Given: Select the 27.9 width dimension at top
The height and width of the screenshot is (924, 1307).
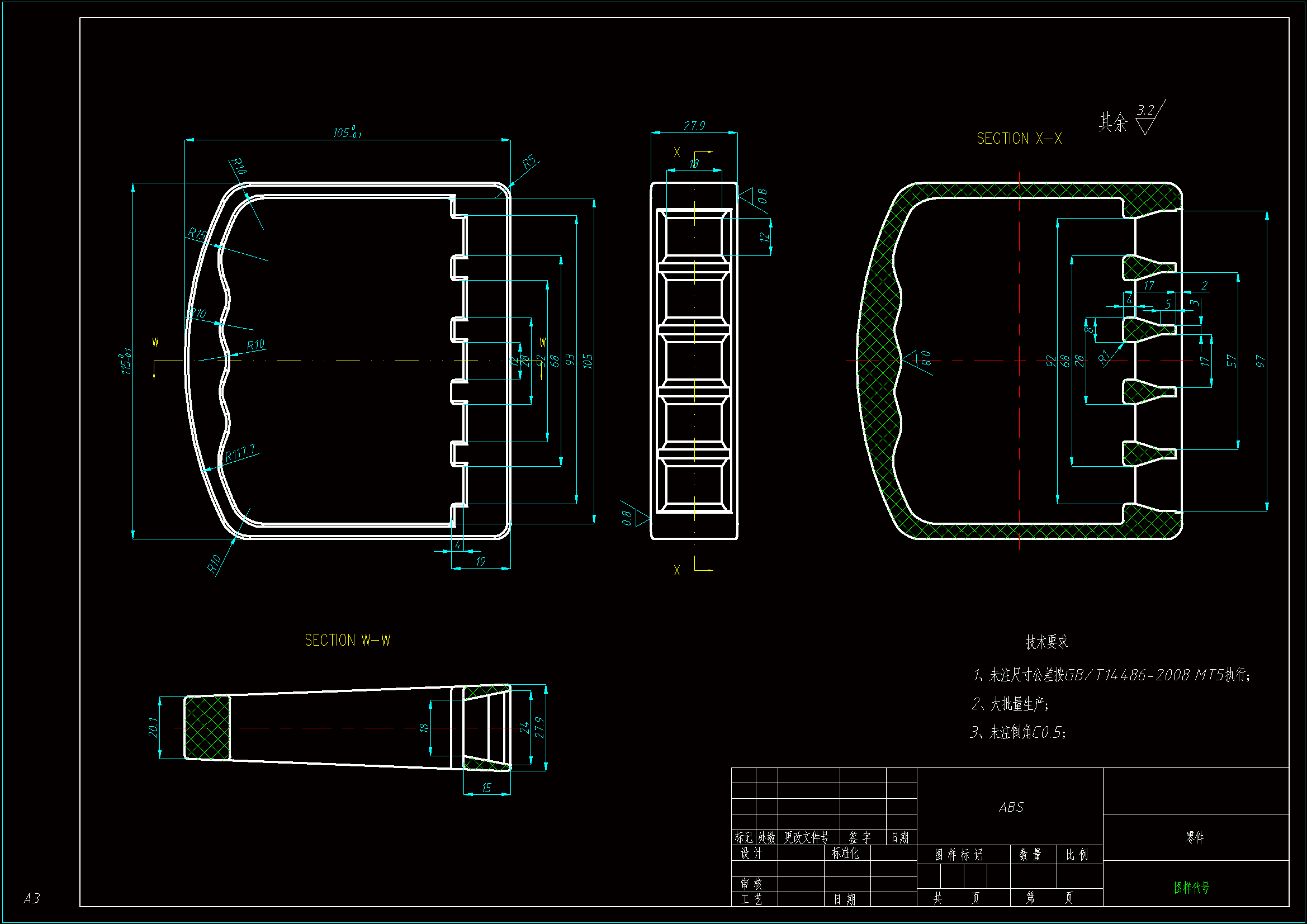Looking at the screenshot, I should coord(694,126).
